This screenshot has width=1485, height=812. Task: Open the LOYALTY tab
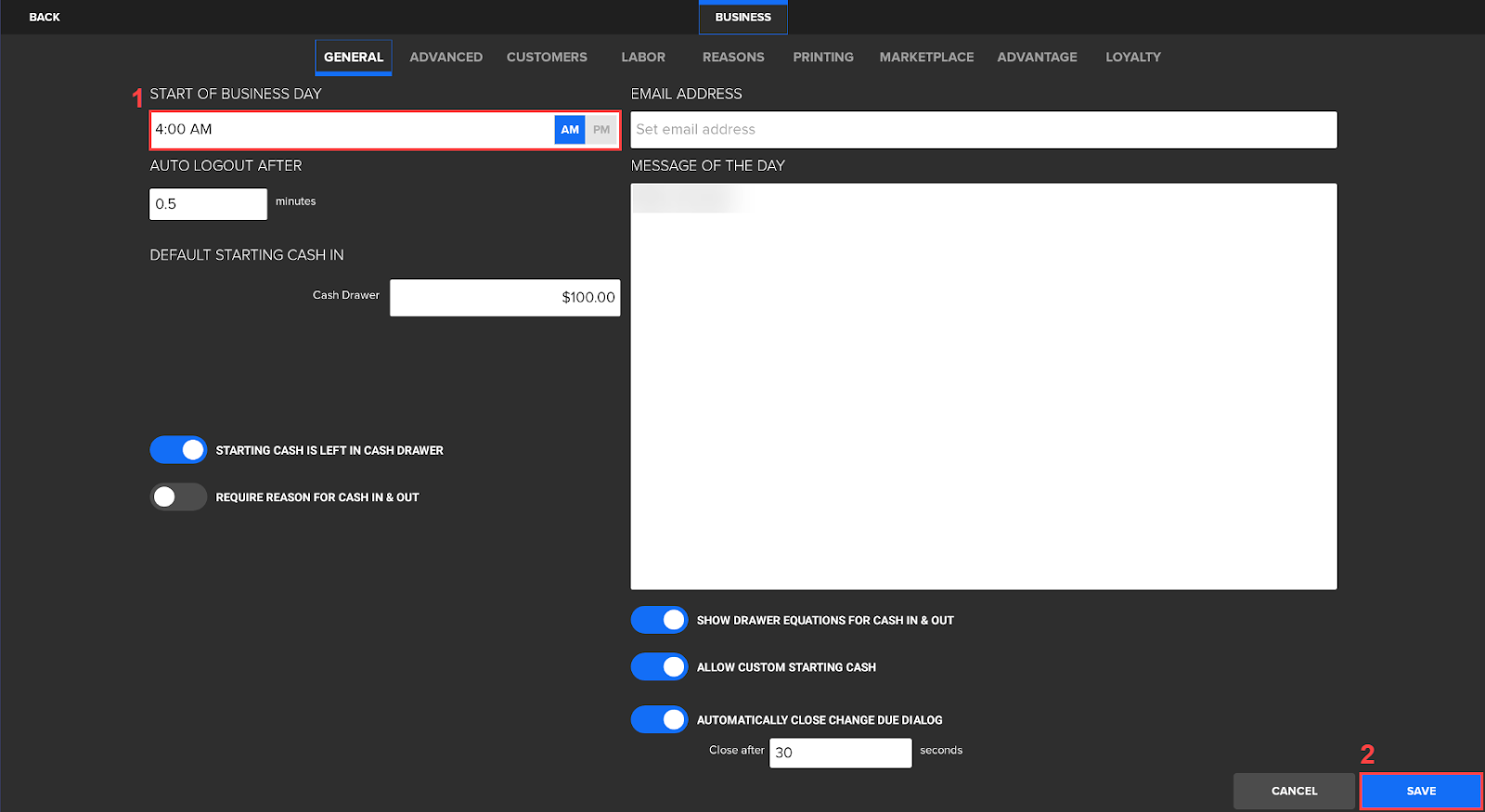[x=1132, y=57]
